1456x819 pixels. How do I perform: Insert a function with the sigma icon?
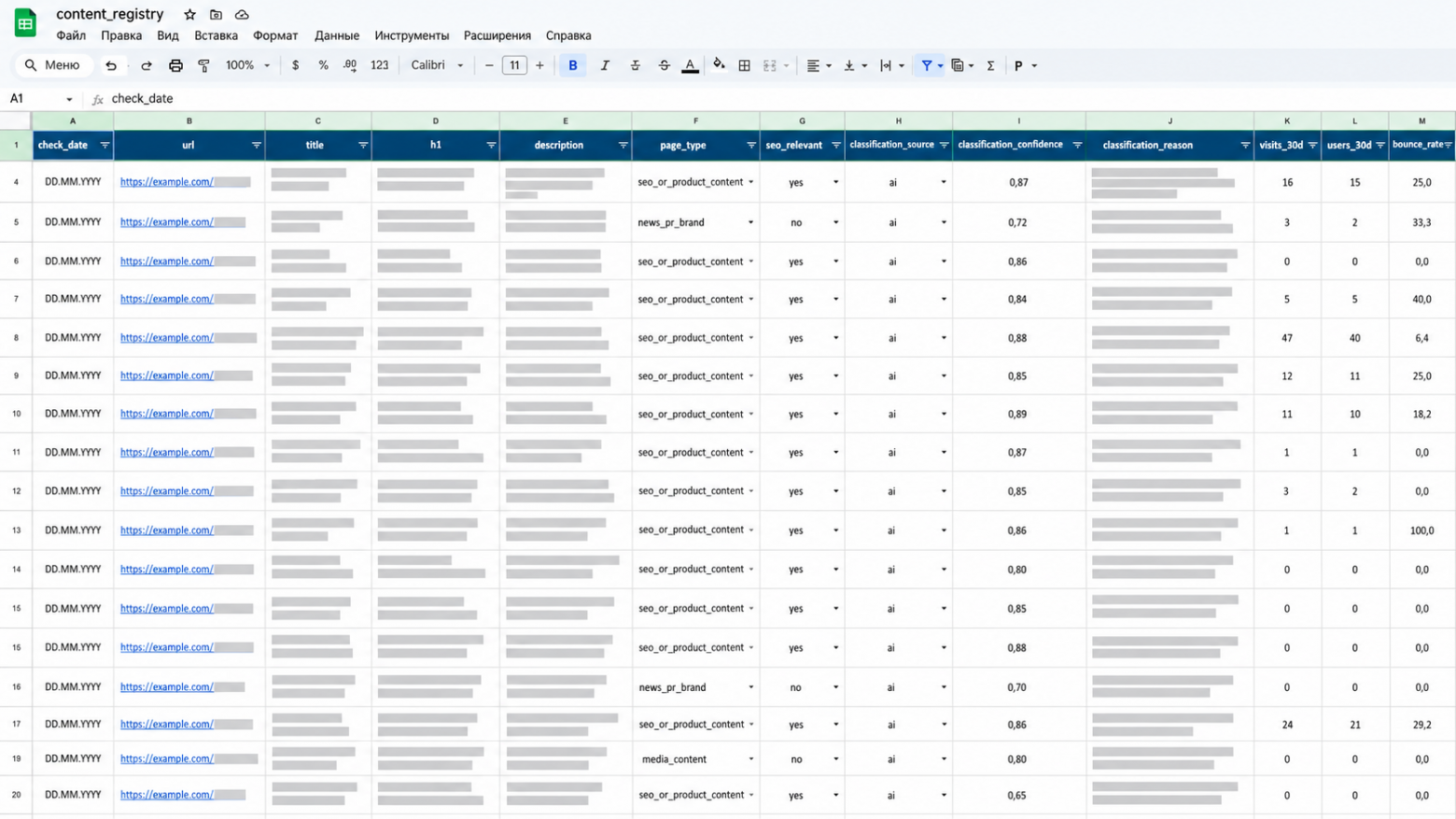pyautogui.click(x=990, y=65)
